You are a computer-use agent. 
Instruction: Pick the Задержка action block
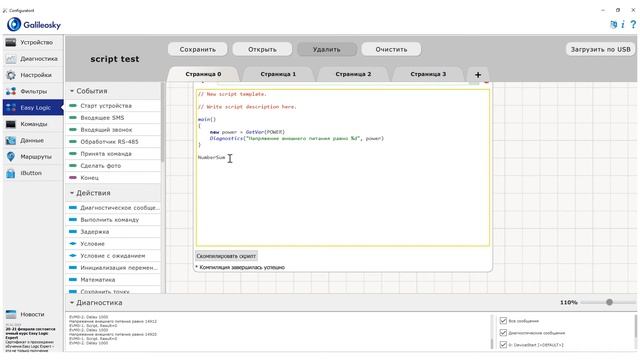(113, 232)
